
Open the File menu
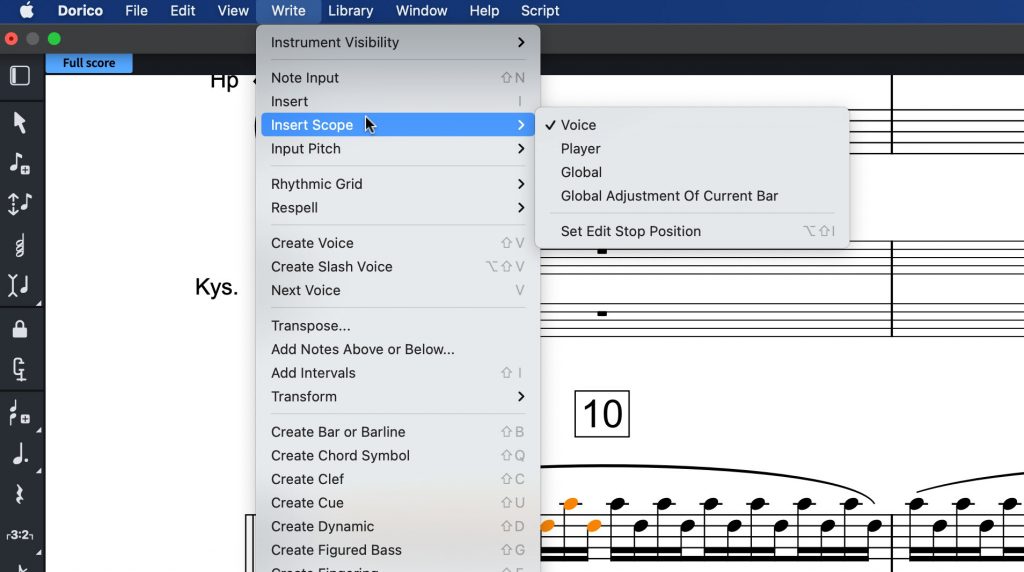(x=136, y=10)
